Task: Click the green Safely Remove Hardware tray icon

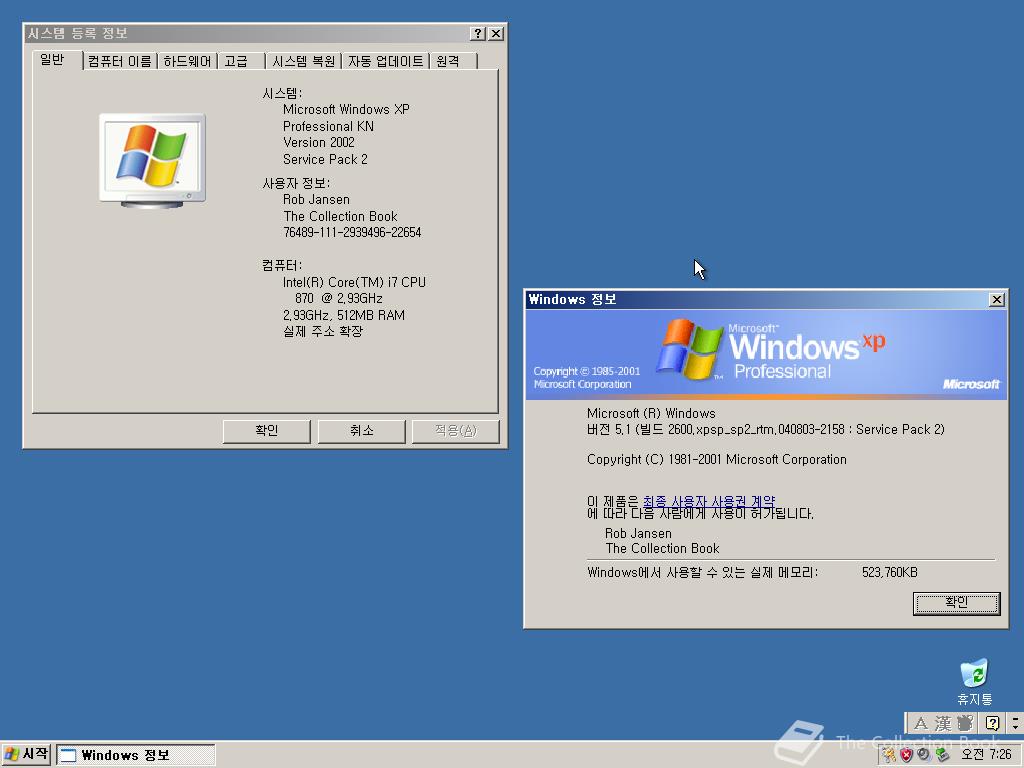Action: point(941,755)
